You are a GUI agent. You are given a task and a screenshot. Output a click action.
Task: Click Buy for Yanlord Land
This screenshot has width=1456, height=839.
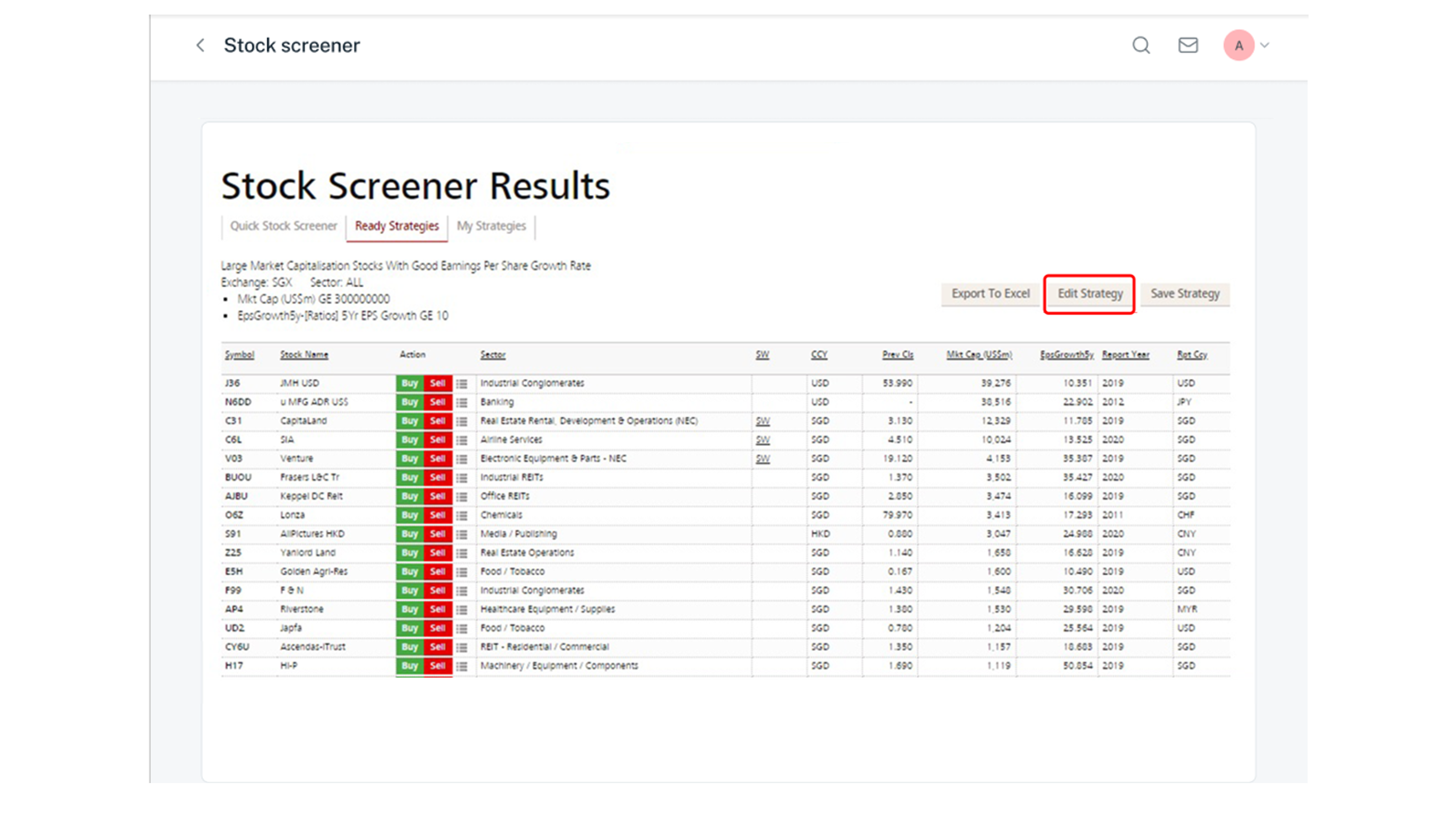(x=409, y=553)
